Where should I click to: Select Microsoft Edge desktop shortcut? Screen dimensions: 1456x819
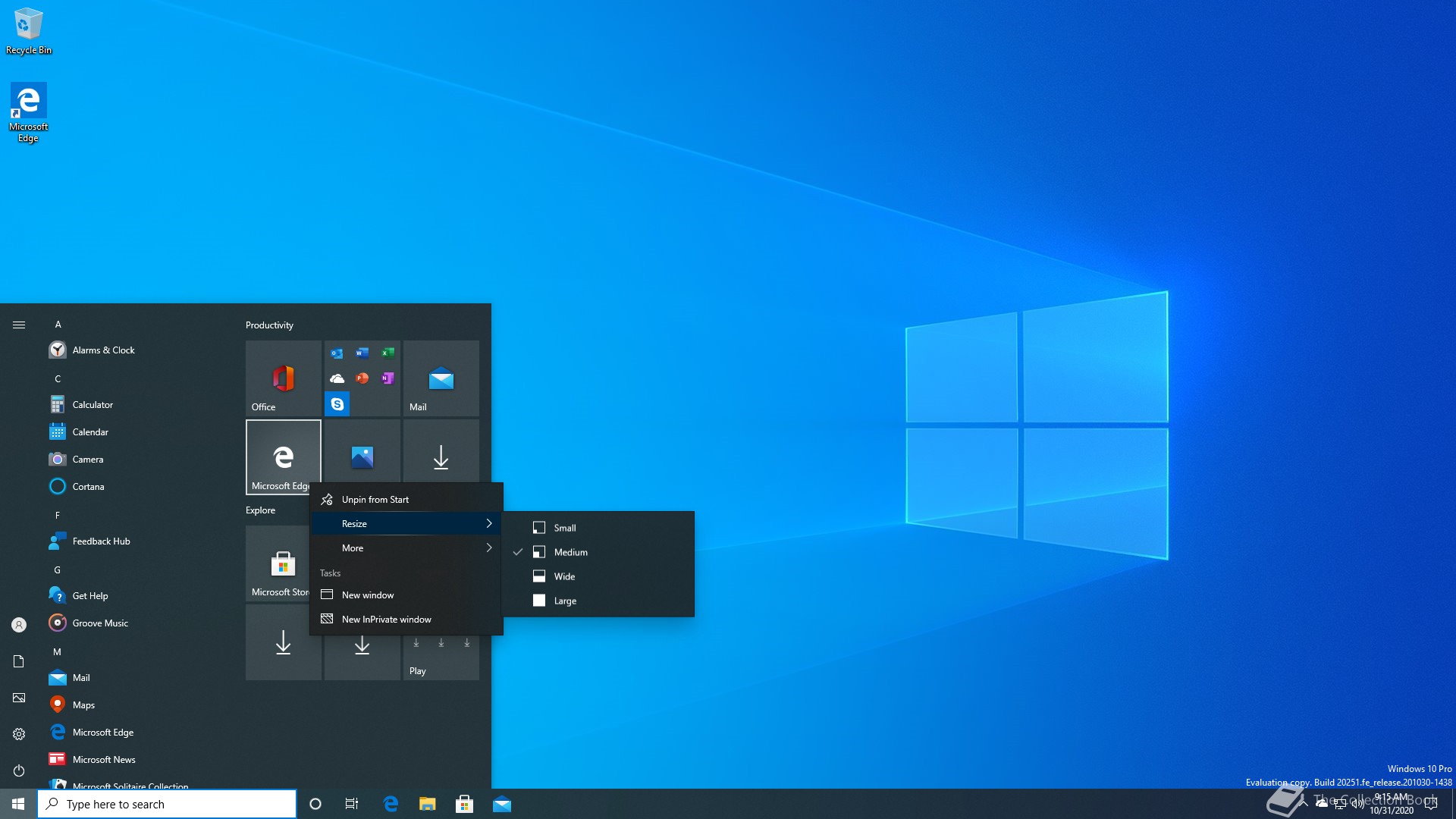click(x=29, y=112)
